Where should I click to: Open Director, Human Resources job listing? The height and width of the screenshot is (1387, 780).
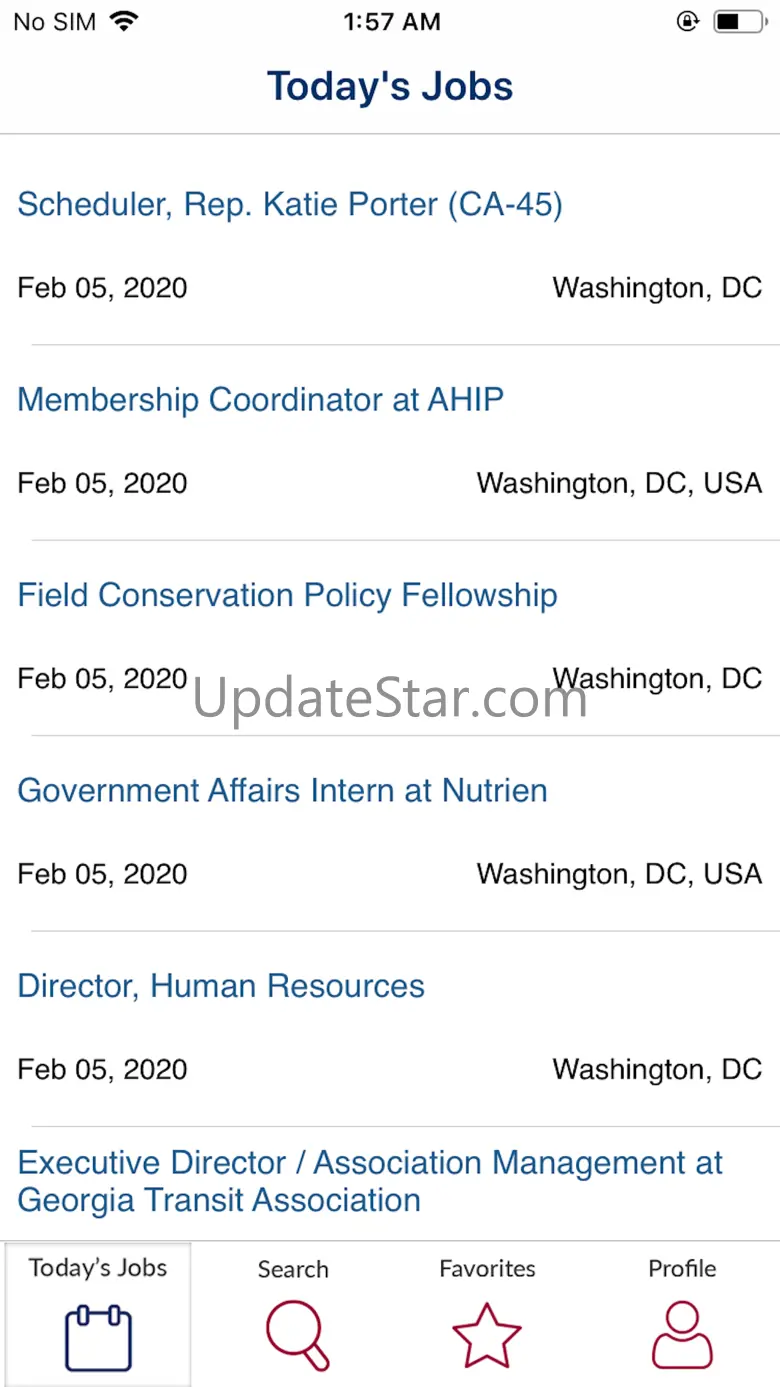(221, 986)
